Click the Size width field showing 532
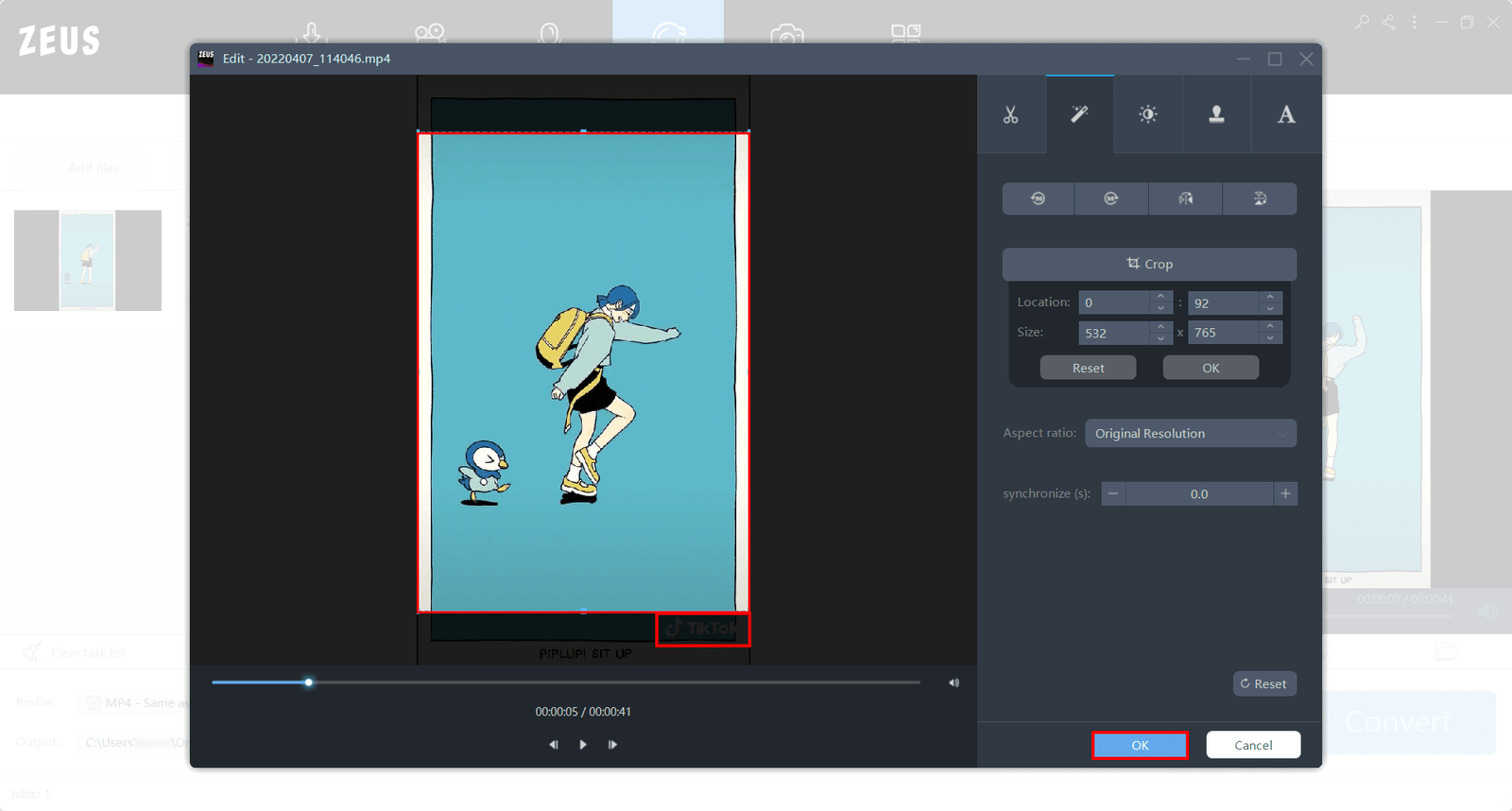 [x=1115, y=333]
